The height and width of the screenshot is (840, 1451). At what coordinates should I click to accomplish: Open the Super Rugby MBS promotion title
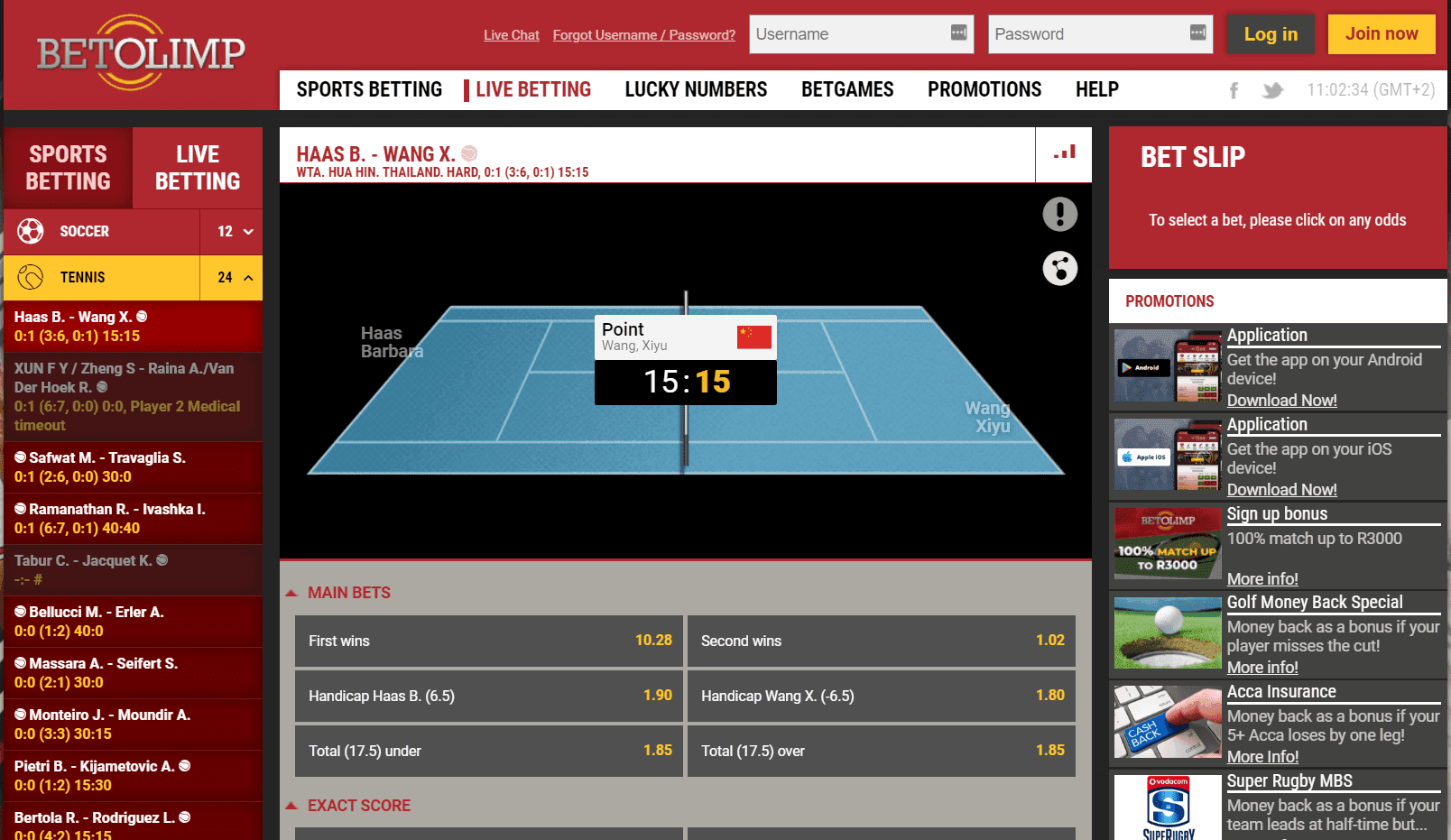point(1289,781)
